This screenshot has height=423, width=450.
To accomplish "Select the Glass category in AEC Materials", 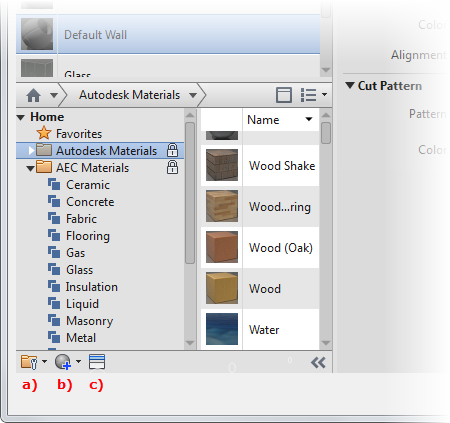I will (x=79, y=270).
